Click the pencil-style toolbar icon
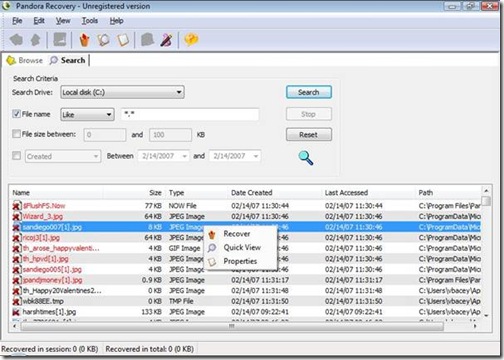Image resolution: width=504 pixels, height=360 pixels. pyautogui.click(x=166, y=40)
